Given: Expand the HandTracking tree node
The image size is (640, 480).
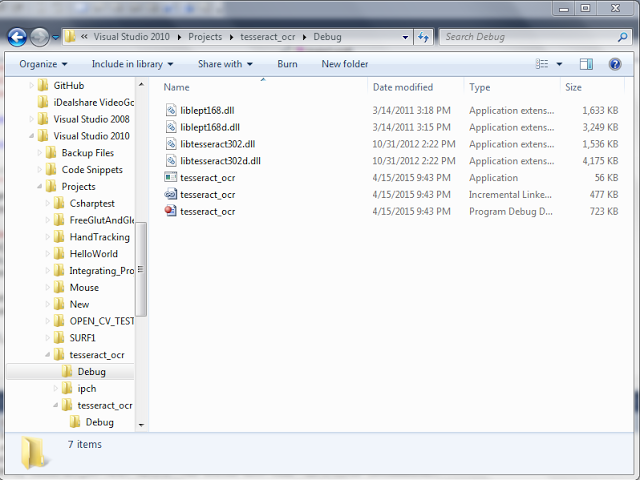Looking at the screenshot, I should click(48, 237).
